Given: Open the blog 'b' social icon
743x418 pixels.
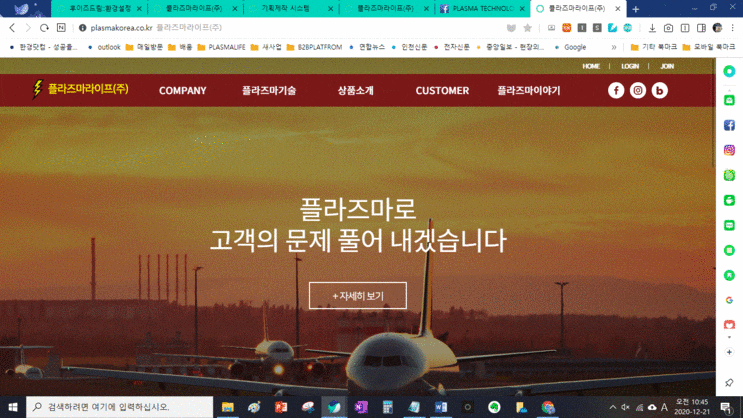Looking at the screenshot, I should pos(659,91).
